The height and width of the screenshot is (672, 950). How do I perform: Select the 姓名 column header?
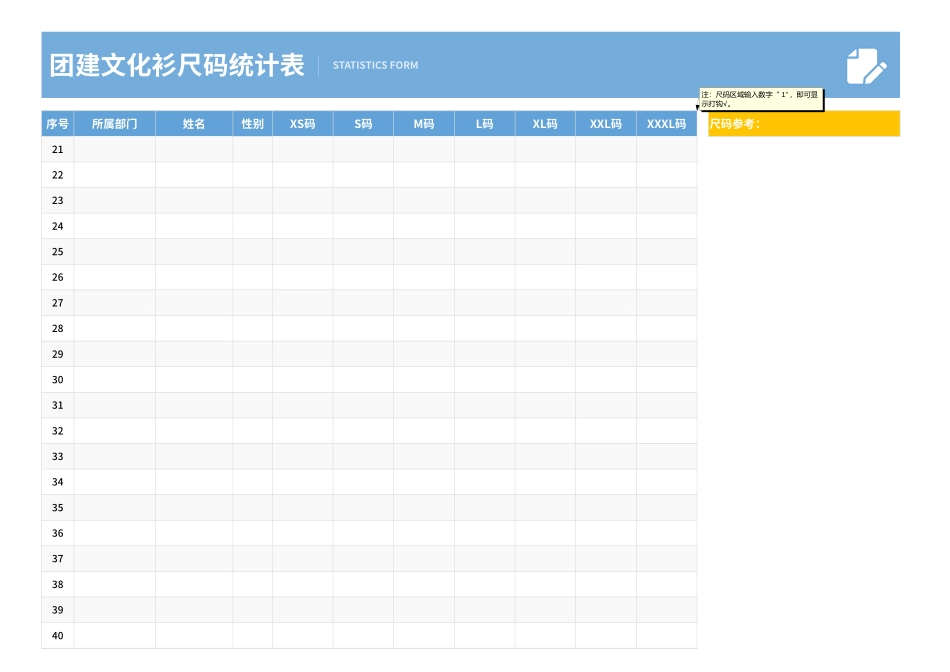click(x=193, y=123)
